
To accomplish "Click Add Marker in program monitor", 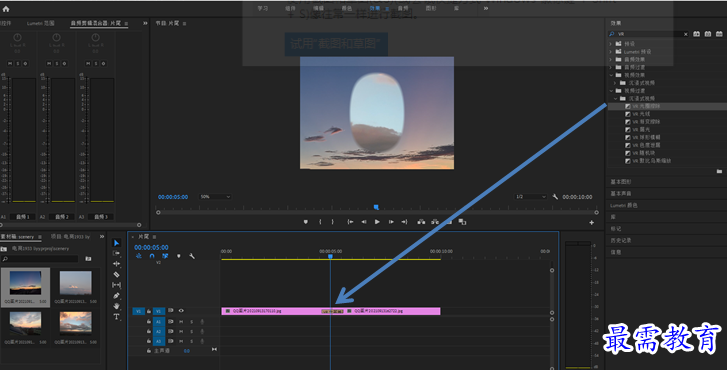I will [306, 222].
